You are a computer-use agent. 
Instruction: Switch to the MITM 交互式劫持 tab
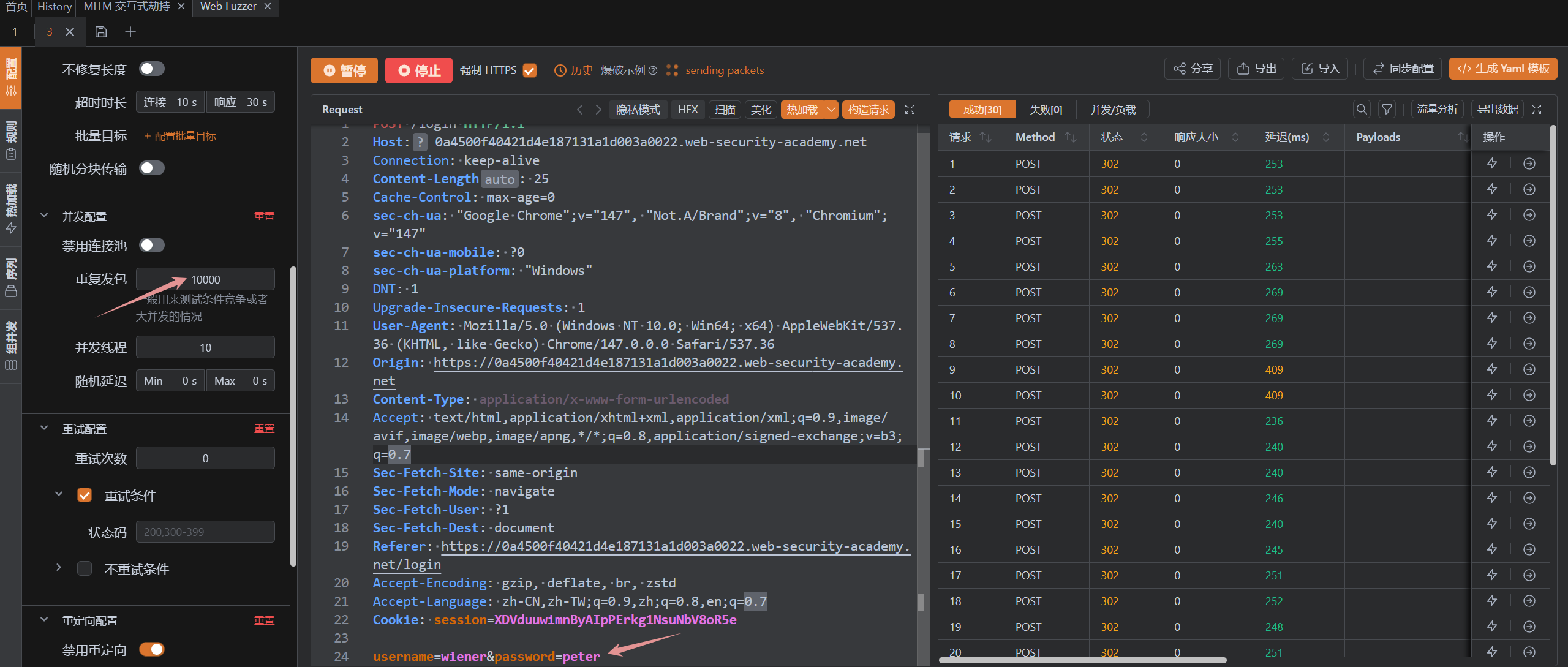pos(127,6)
